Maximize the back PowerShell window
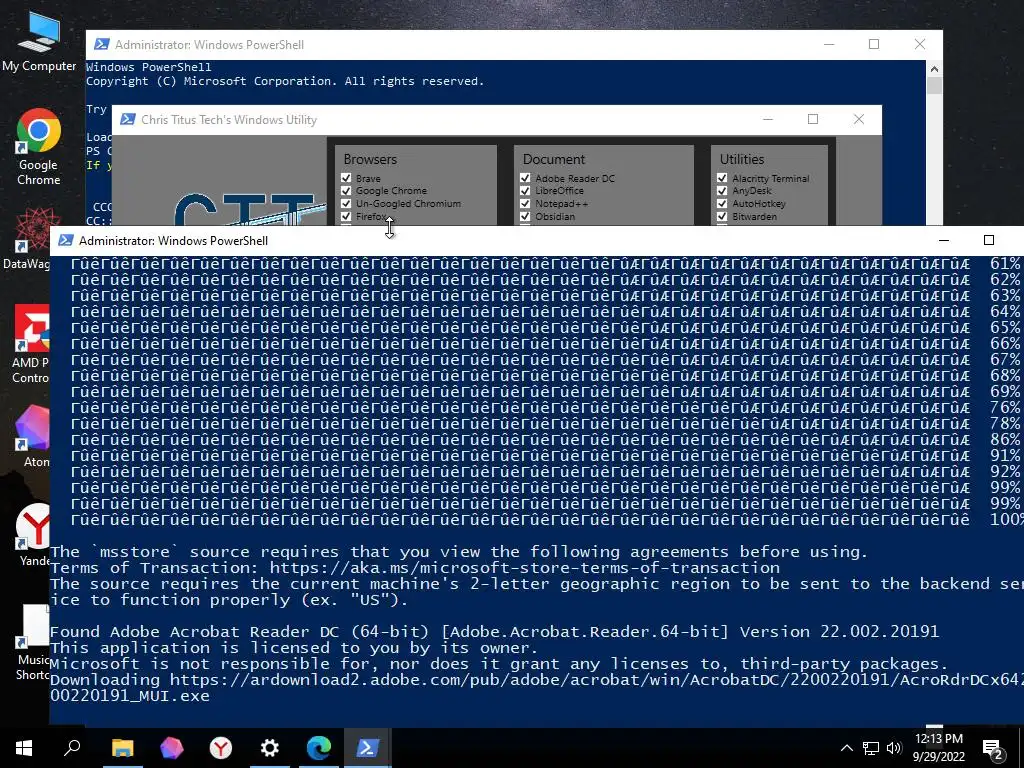Screen dimensions: 1024x768 (x=874, y=44)
